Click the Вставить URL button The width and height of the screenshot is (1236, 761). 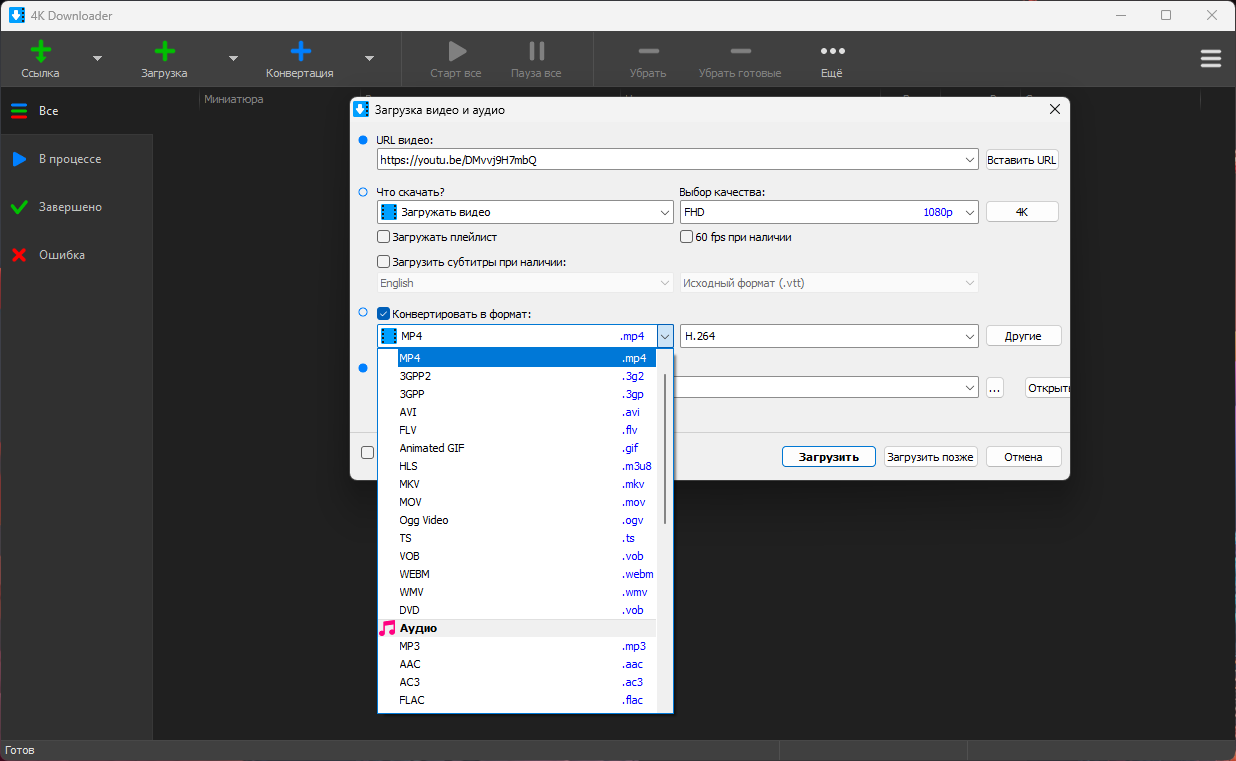pyautogui.click(x=1022, y=160)
